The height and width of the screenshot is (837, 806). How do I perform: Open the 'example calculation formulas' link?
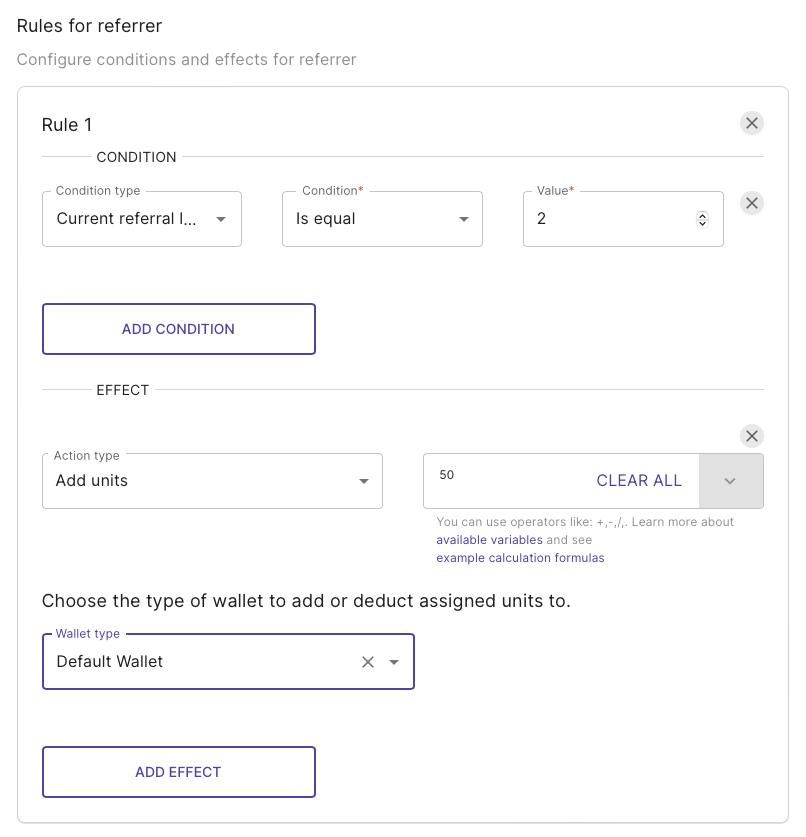pyautogui.click(x=520, y=558)
